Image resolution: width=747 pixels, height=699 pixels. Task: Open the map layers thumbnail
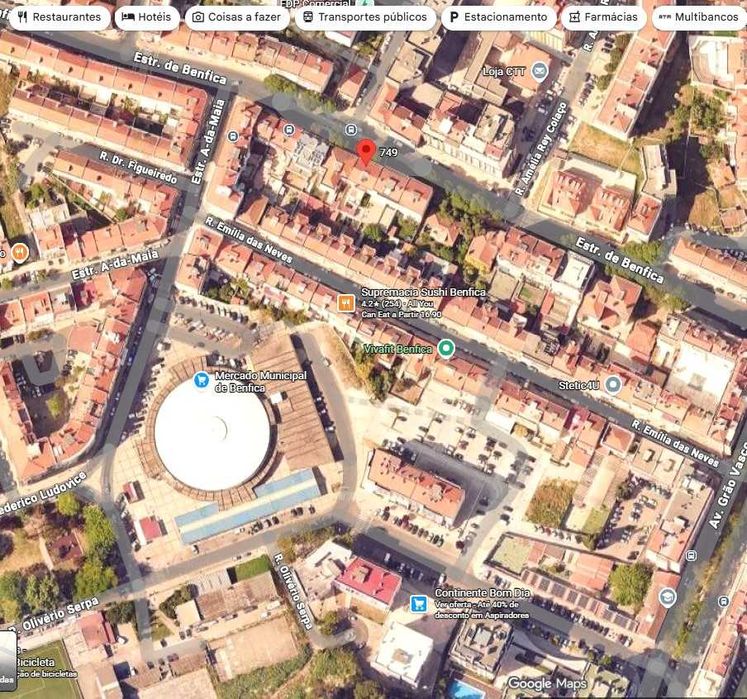[x=8, y=661]
